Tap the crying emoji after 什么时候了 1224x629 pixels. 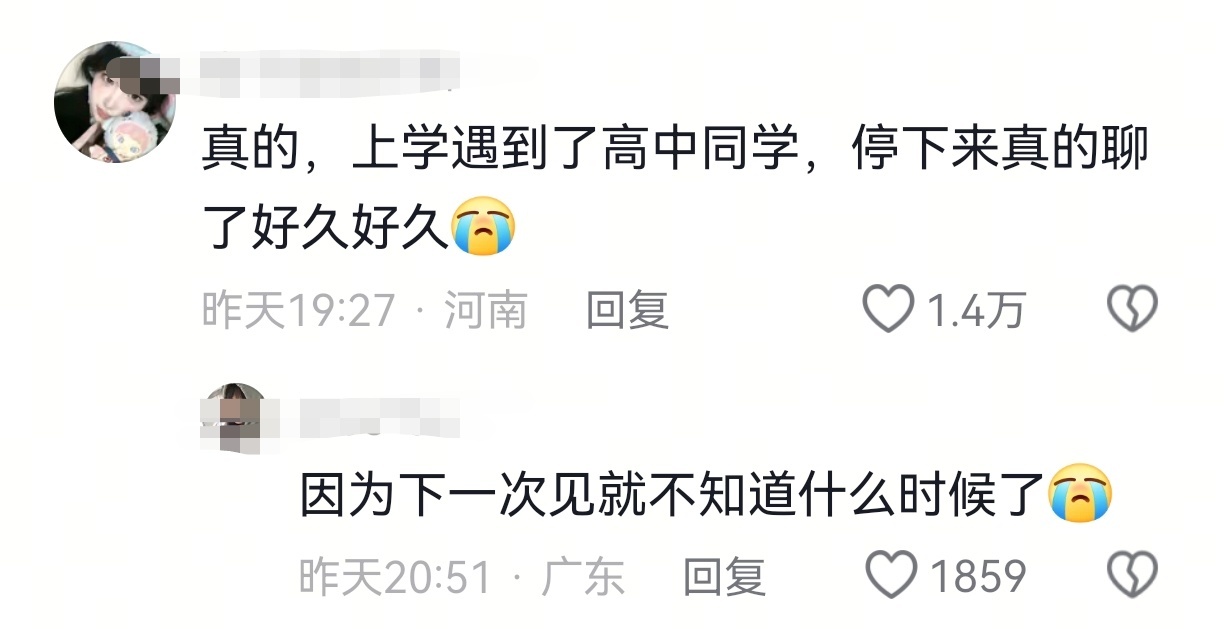coord(1082,494)
